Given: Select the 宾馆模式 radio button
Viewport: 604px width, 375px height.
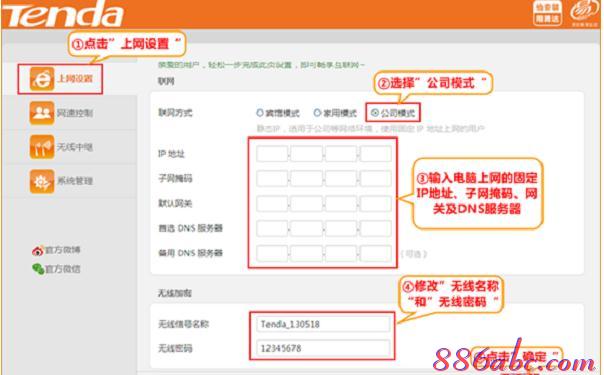Looking at the screenshot, I should 260,113.
